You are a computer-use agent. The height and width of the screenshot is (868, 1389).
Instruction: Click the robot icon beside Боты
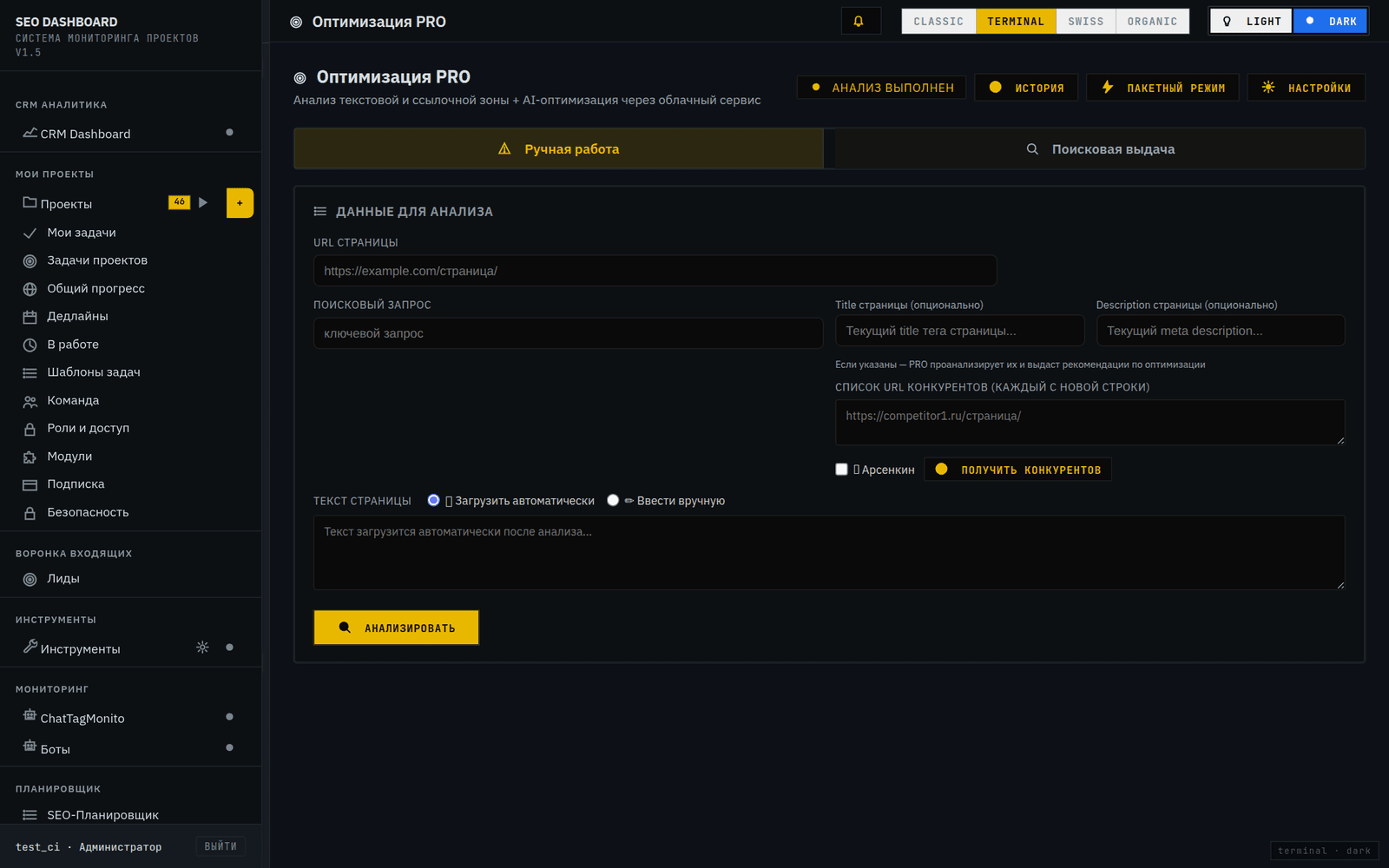click(30, 746)
